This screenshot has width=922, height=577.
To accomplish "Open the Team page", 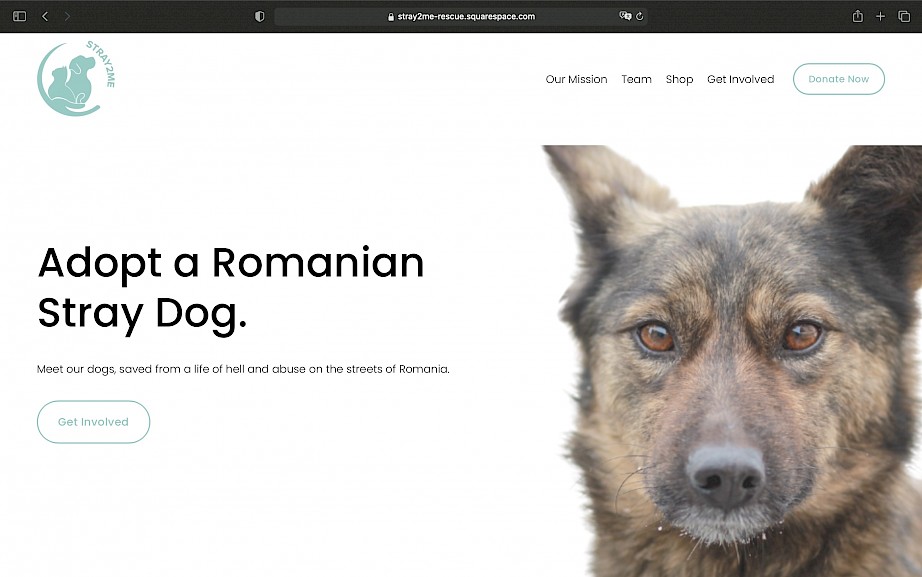I will coord(636,79).
